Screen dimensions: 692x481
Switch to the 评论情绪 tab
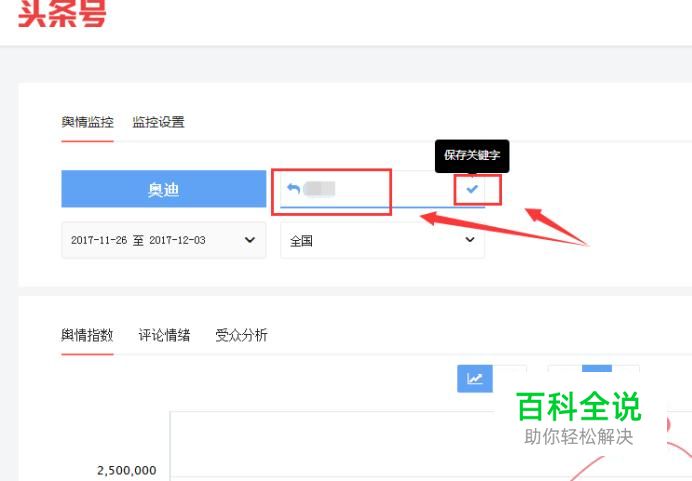(164, 335)
